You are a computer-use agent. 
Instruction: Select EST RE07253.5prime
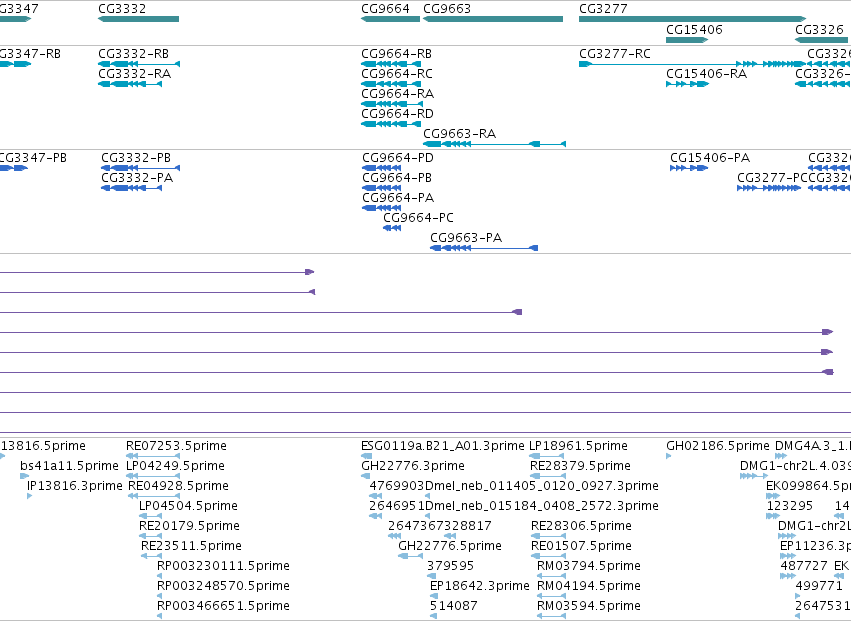tap(153, 456)
